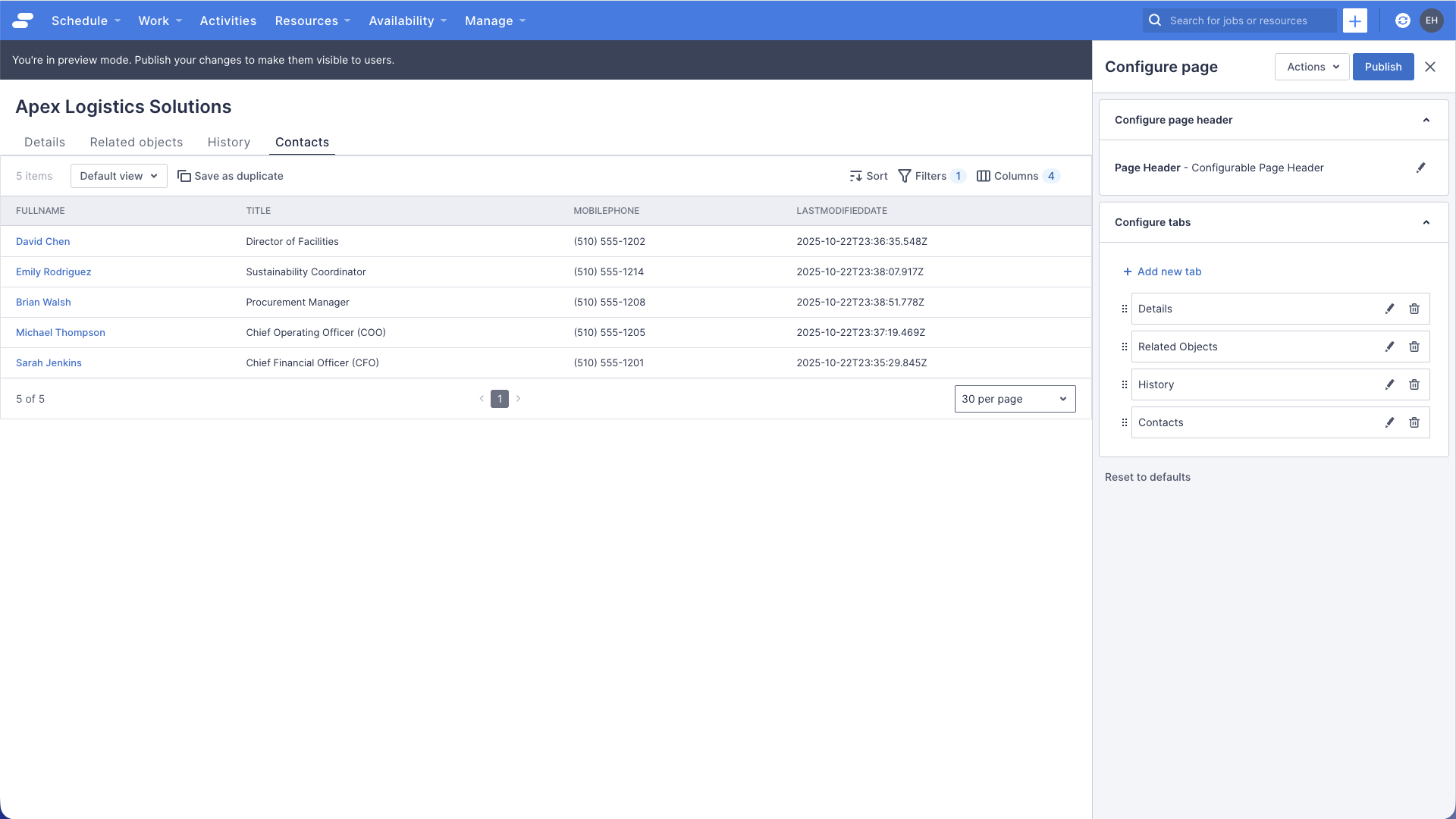Open the Default view dropdown
Screen dimensions: 1456x819
click(x=118, y=175)
